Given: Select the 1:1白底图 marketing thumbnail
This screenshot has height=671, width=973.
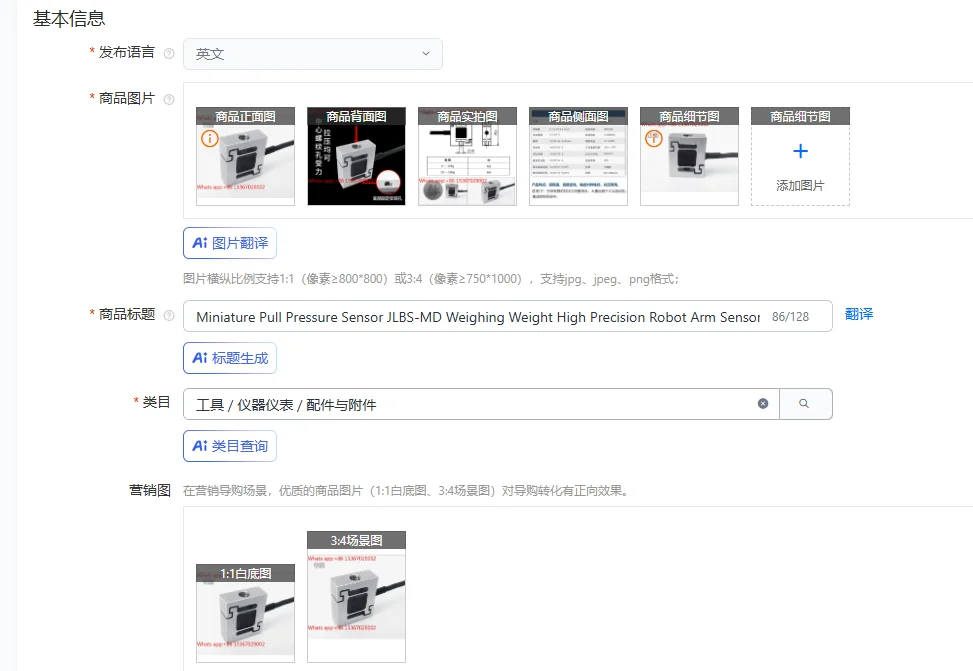Looking at the screenshot, I should coord(245,613).
